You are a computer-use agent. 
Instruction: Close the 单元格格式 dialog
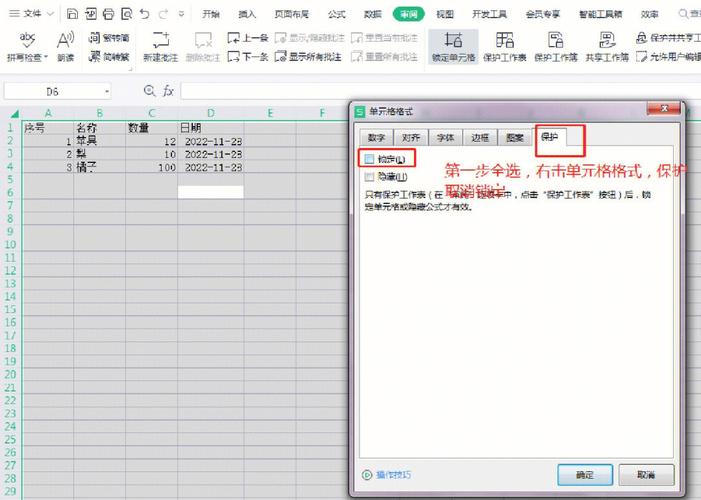(664, 109)
